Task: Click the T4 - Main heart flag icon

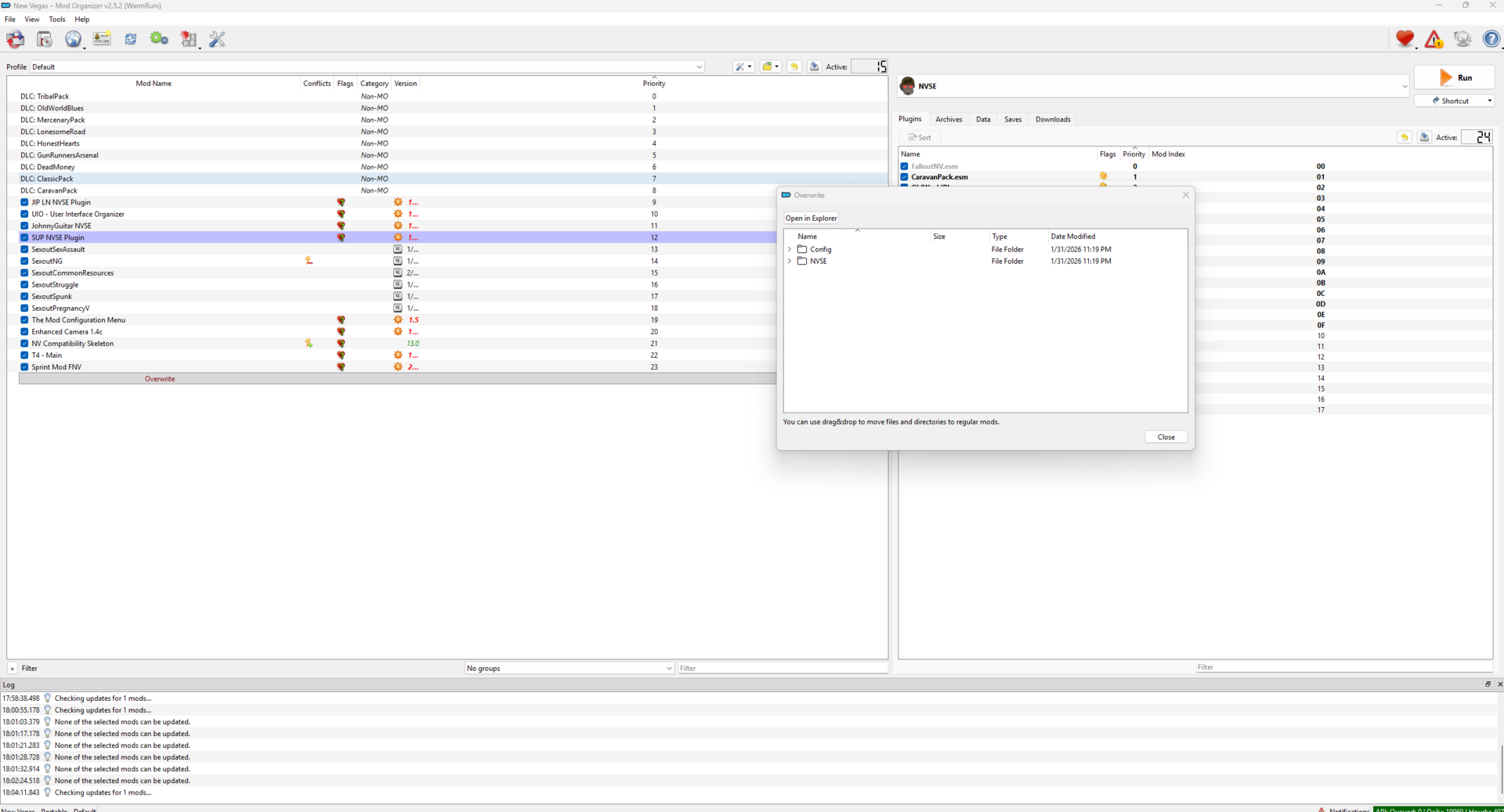Action: (341, 355)
